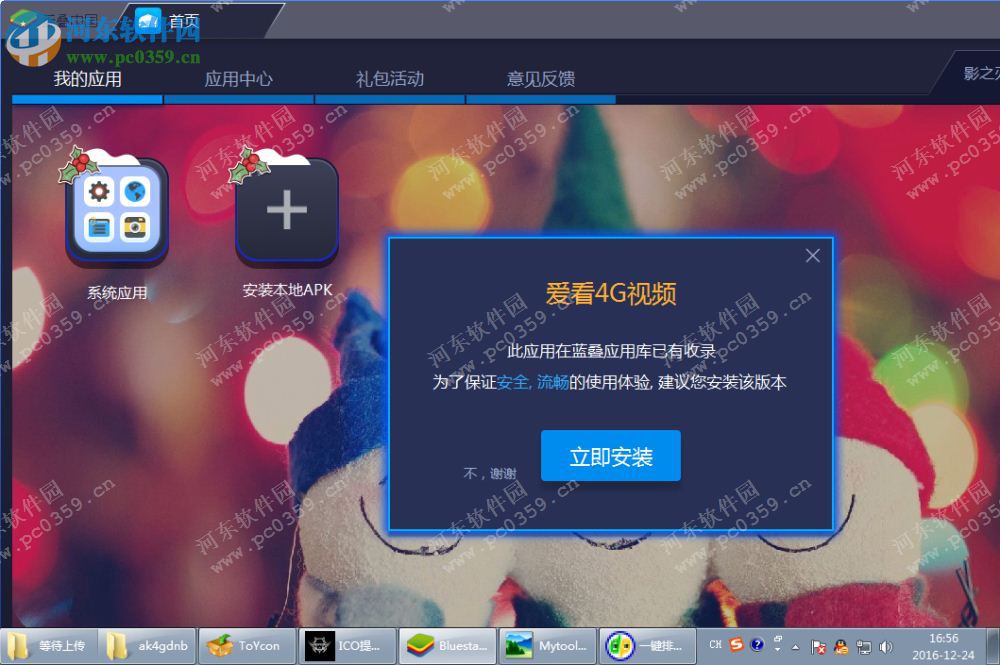Click the network status icon in the tray
Screen dimensions: 1000x665
862,647
